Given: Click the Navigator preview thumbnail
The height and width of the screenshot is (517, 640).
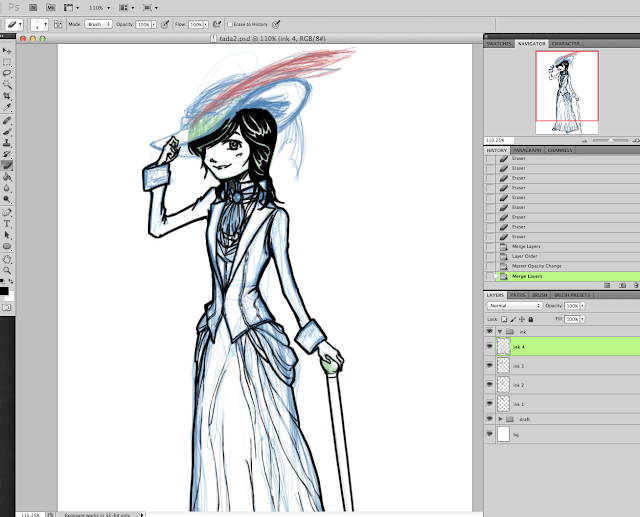Looking at the screenshot, I should [567, 91].
